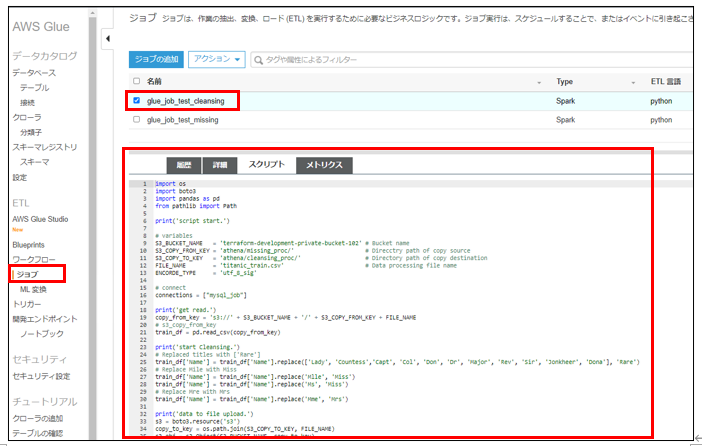This screenshot has height=446, width=702.
Task: Click script line 'print('script start.')'
Action: coord(192,221)
